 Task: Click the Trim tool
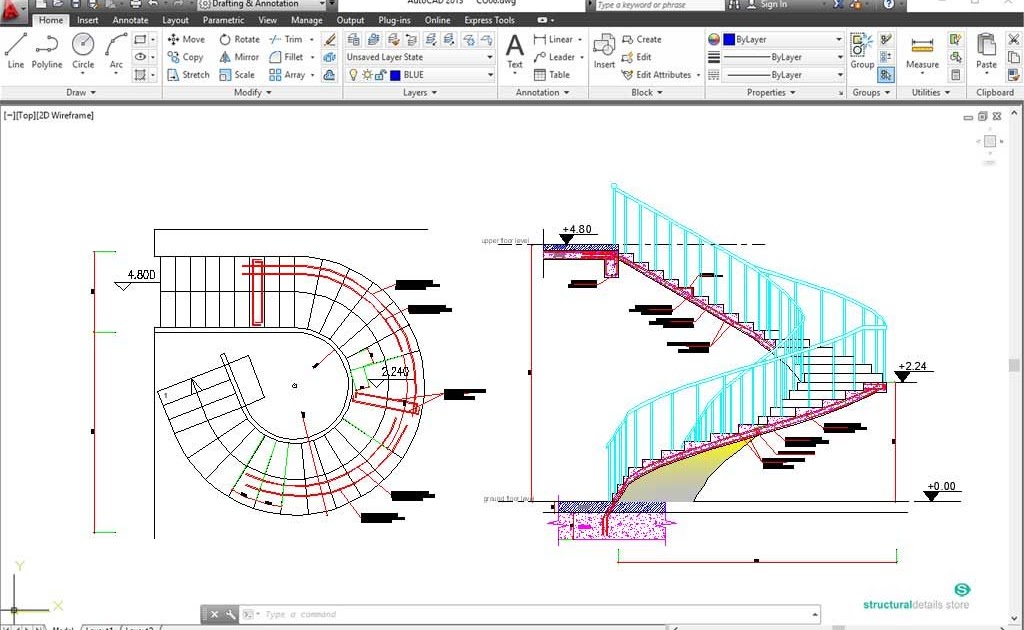286,39
